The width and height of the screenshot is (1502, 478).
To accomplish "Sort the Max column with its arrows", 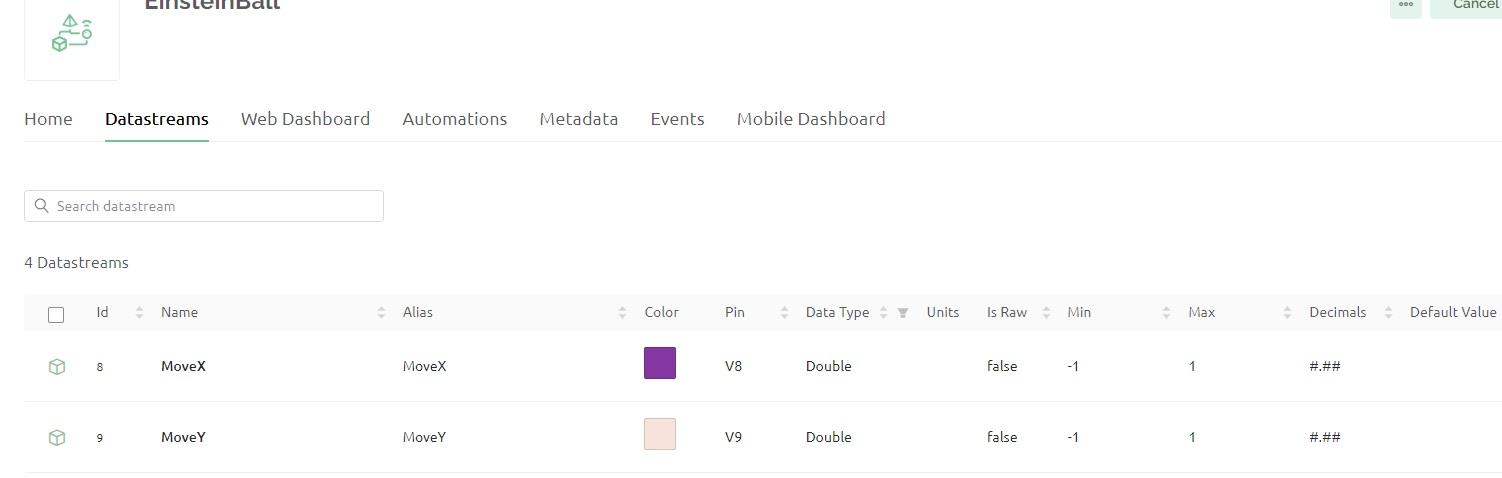I will (1287, 313).
